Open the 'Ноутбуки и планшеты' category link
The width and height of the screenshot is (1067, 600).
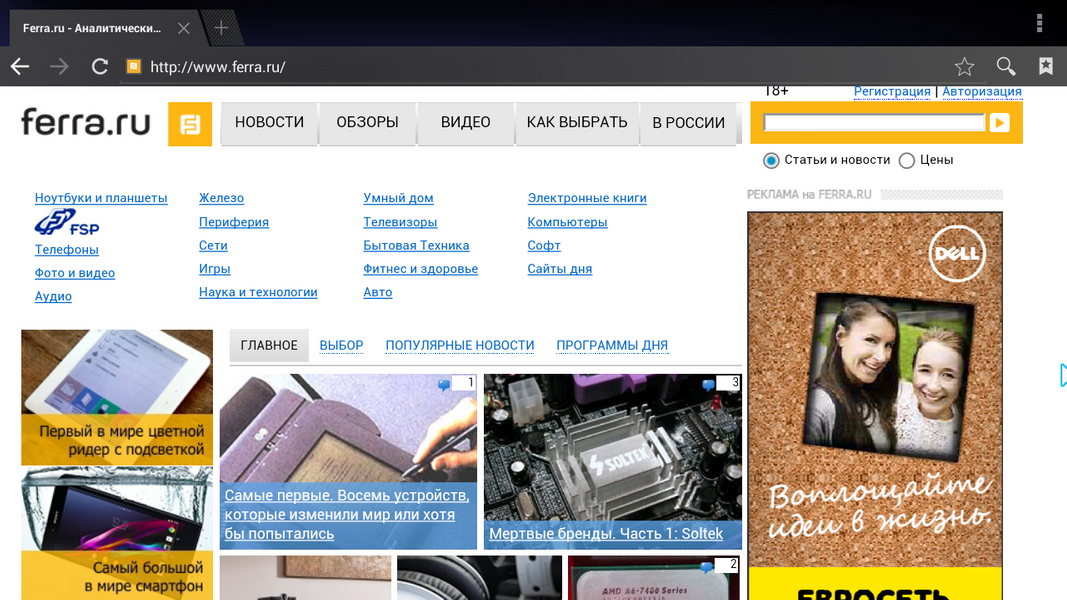tap(101, 198)
